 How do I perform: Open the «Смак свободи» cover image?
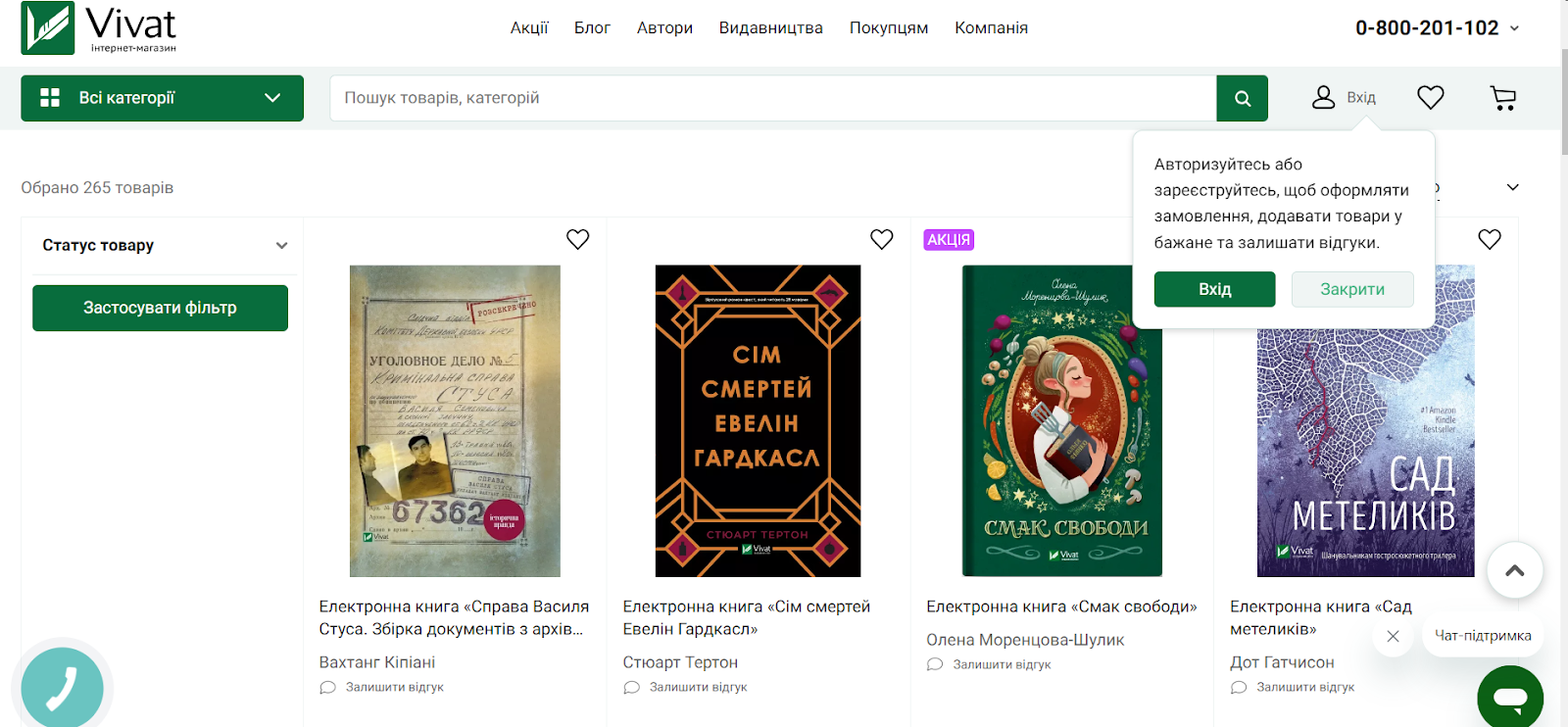pos(1062,420)
